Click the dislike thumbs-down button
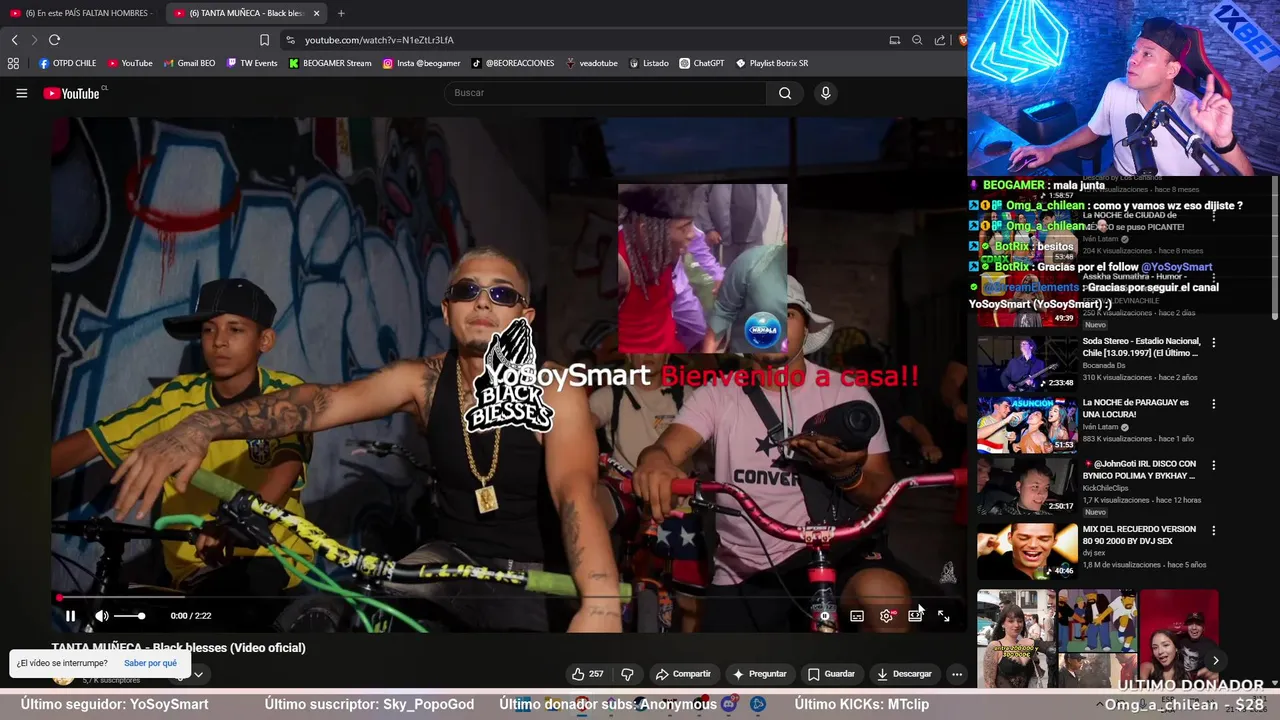The width and height of the screenshot is (1280, 720). coord(627,674)
